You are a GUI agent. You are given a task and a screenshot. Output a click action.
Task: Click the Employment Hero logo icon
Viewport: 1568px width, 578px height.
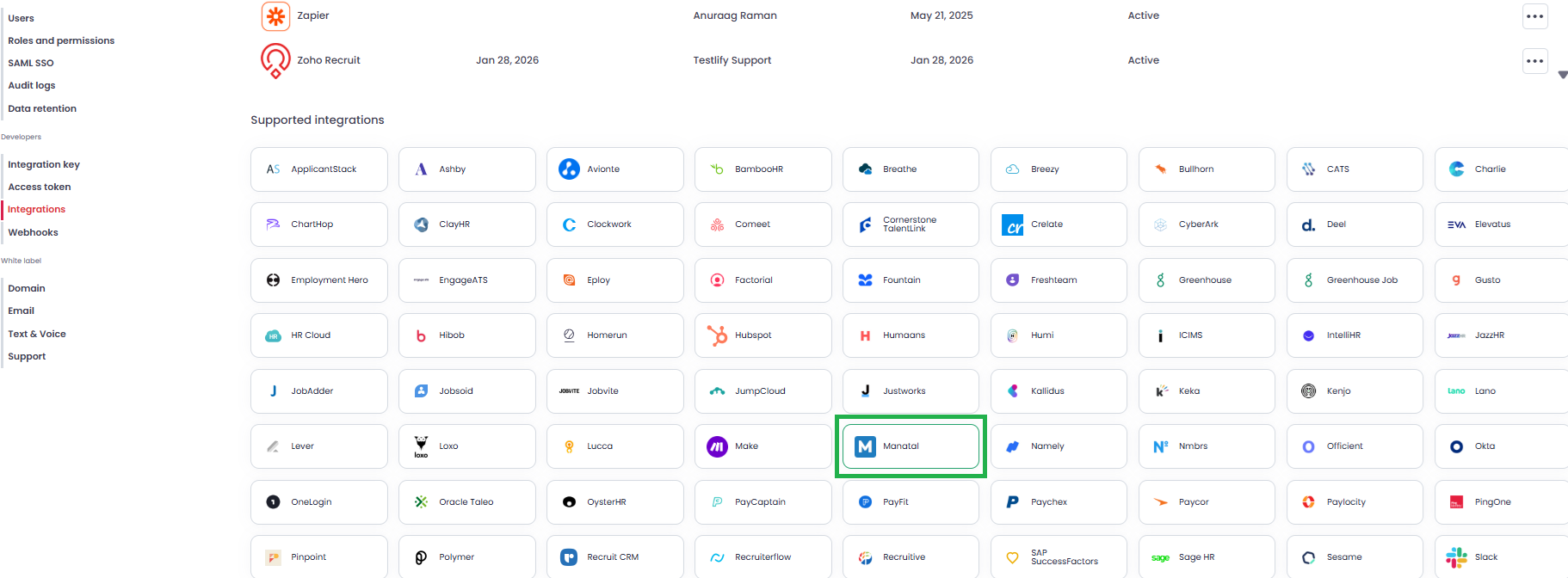273,280
